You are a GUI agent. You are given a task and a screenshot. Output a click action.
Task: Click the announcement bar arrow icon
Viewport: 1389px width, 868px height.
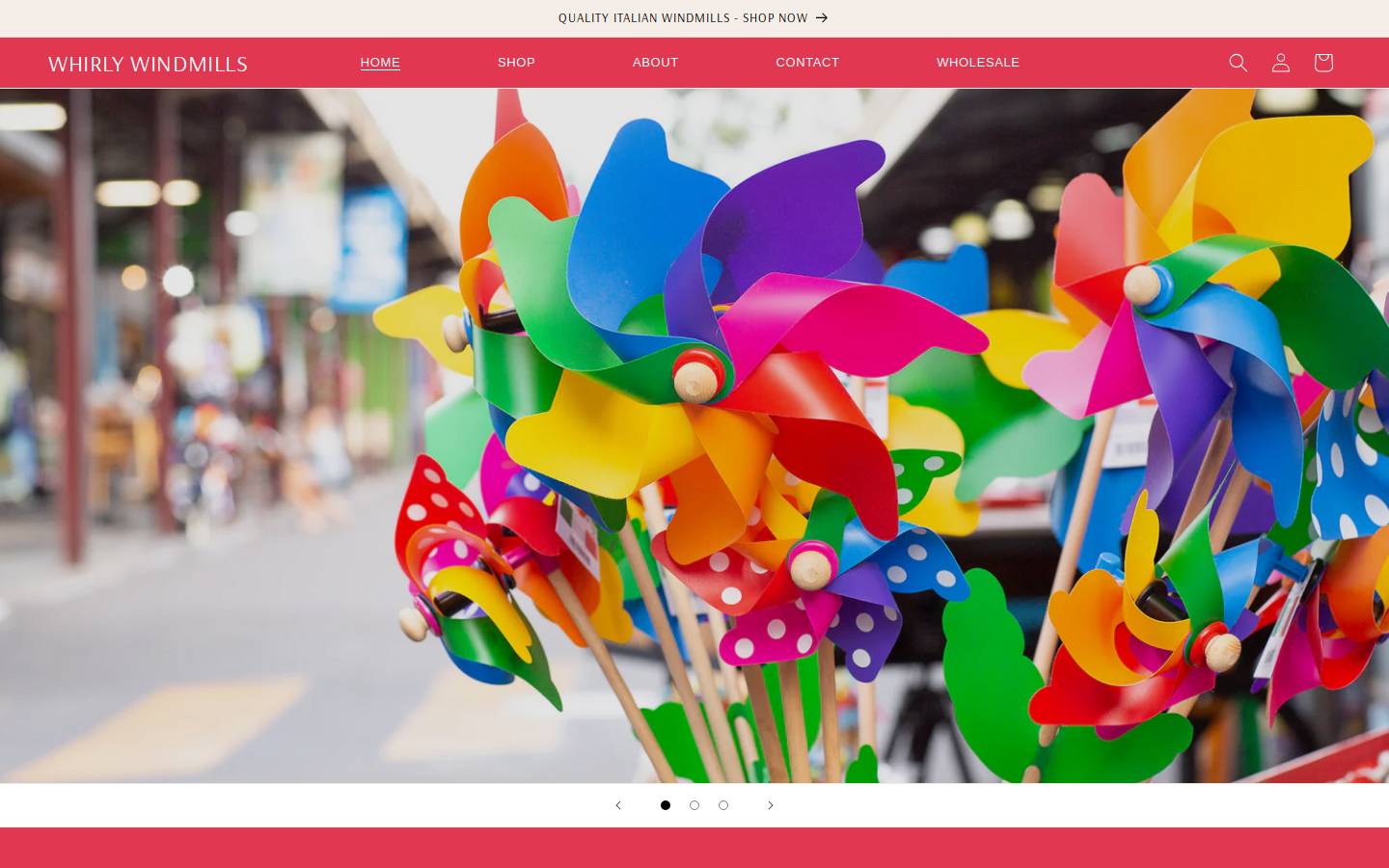pos(822,18)
